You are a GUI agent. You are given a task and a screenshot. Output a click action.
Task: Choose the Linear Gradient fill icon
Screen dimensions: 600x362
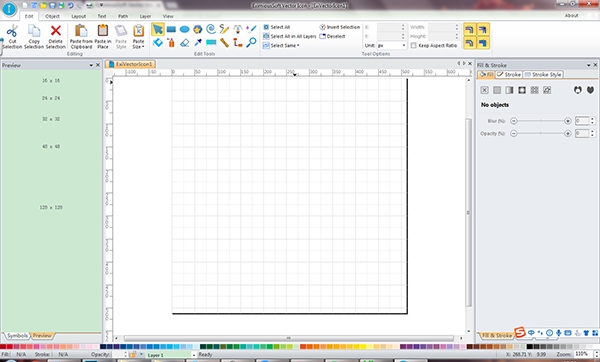click(x=509, y=90)
